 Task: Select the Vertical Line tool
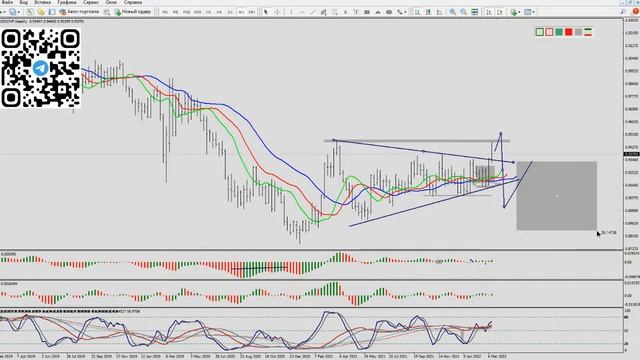click(291, 12)
